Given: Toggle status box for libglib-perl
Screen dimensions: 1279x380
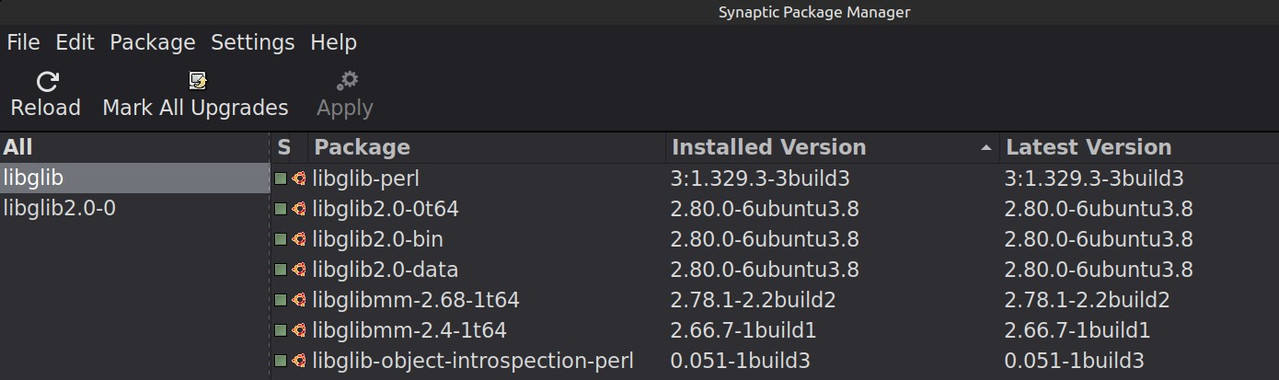Looking at the screenshot, I should pos(281,179).
